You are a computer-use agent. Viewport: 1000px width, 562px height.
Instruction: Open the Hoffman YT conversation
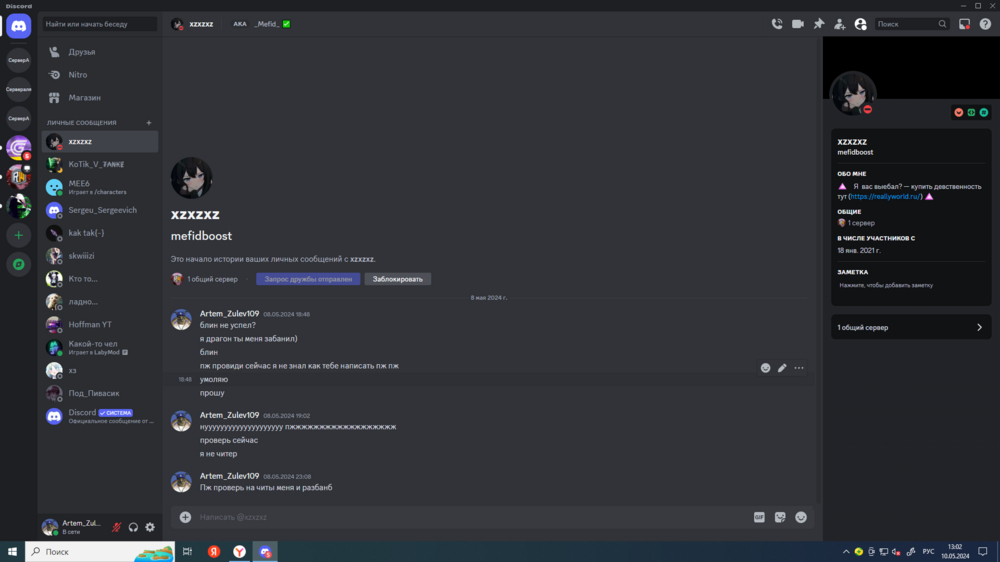coord(99,325)
